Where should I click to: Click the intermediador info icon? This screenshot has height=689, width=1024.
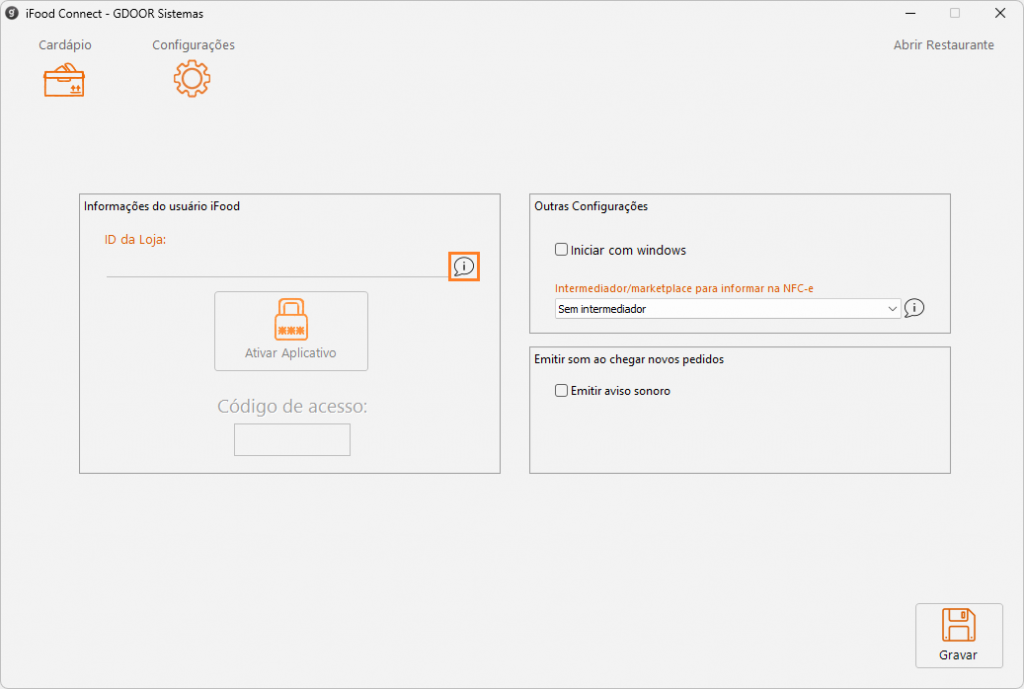click(914, 308)
